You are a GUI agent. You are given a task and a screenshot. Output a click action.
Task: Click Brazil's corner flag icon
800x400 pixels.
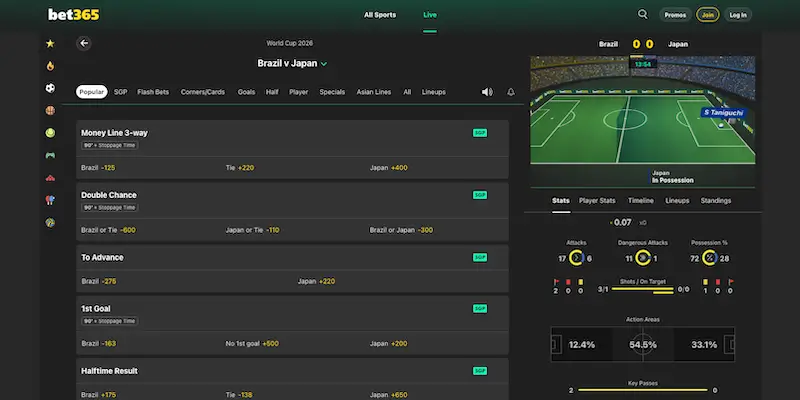tap(556, 282)
